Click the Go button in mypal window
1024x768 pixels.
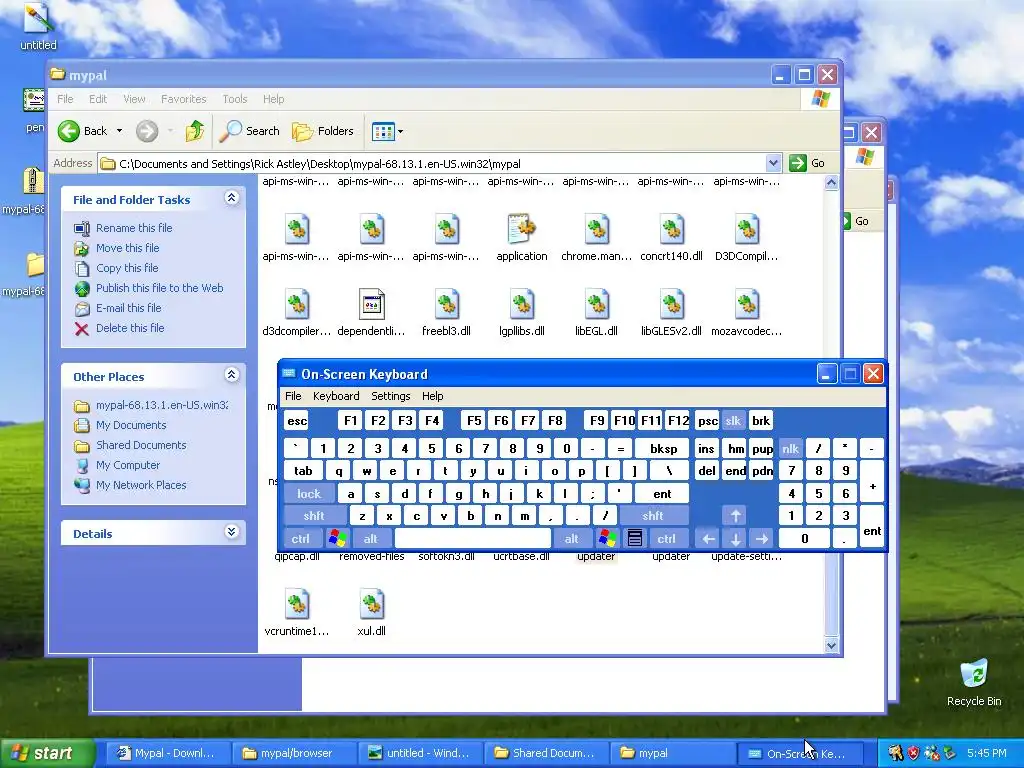click(x=807, y=163)
